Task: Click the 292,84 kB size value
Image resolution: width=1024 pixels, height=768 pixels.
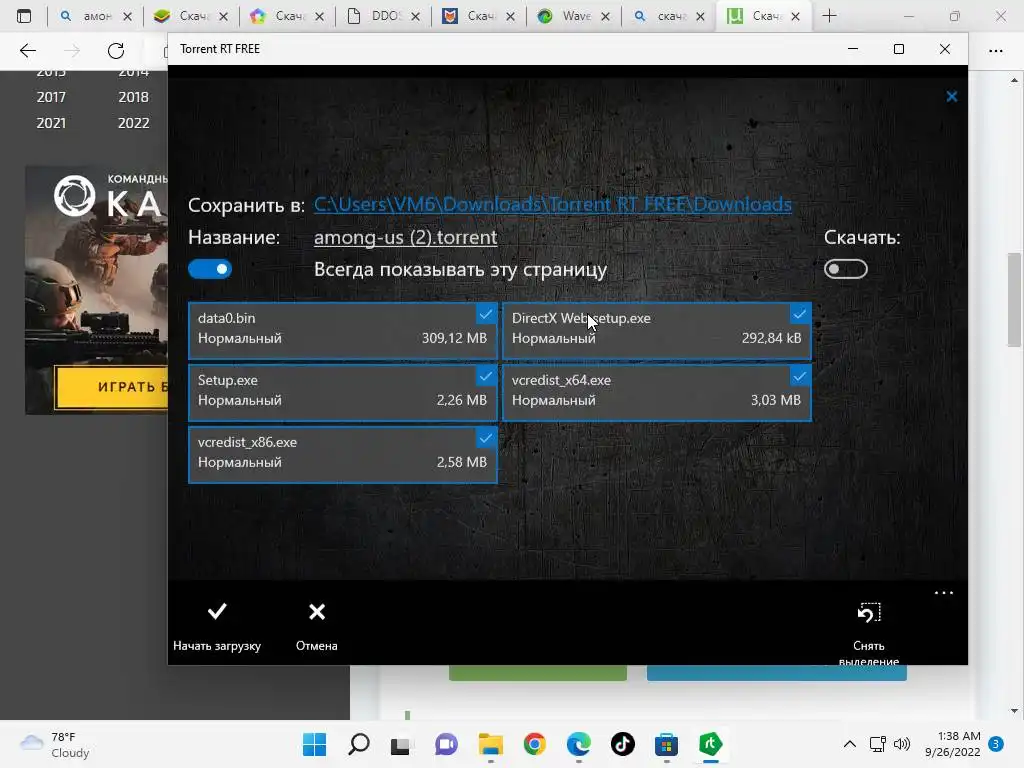Action: pyautogui.click(x=771, y=338)
